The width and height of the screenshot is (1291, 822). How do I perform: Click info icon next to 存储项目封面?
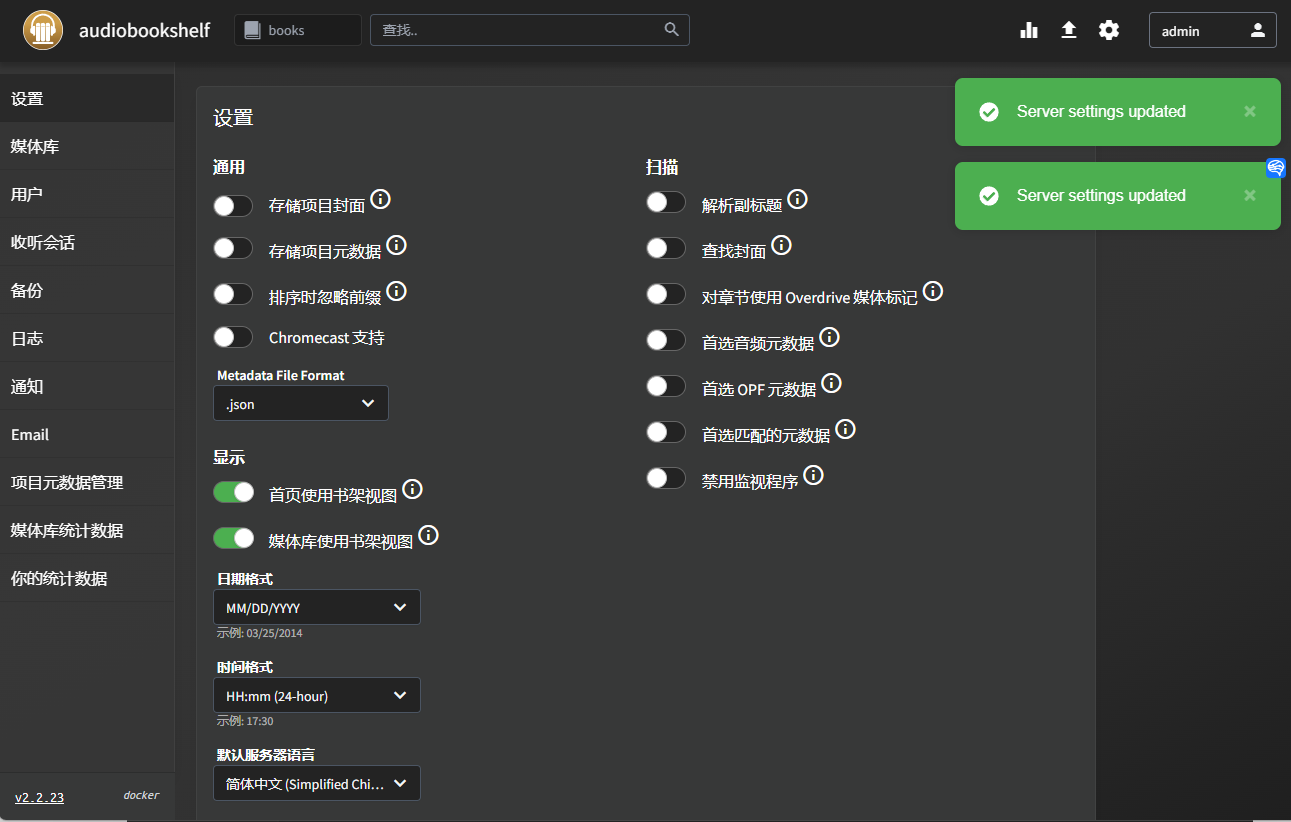(x=381, y=199)
